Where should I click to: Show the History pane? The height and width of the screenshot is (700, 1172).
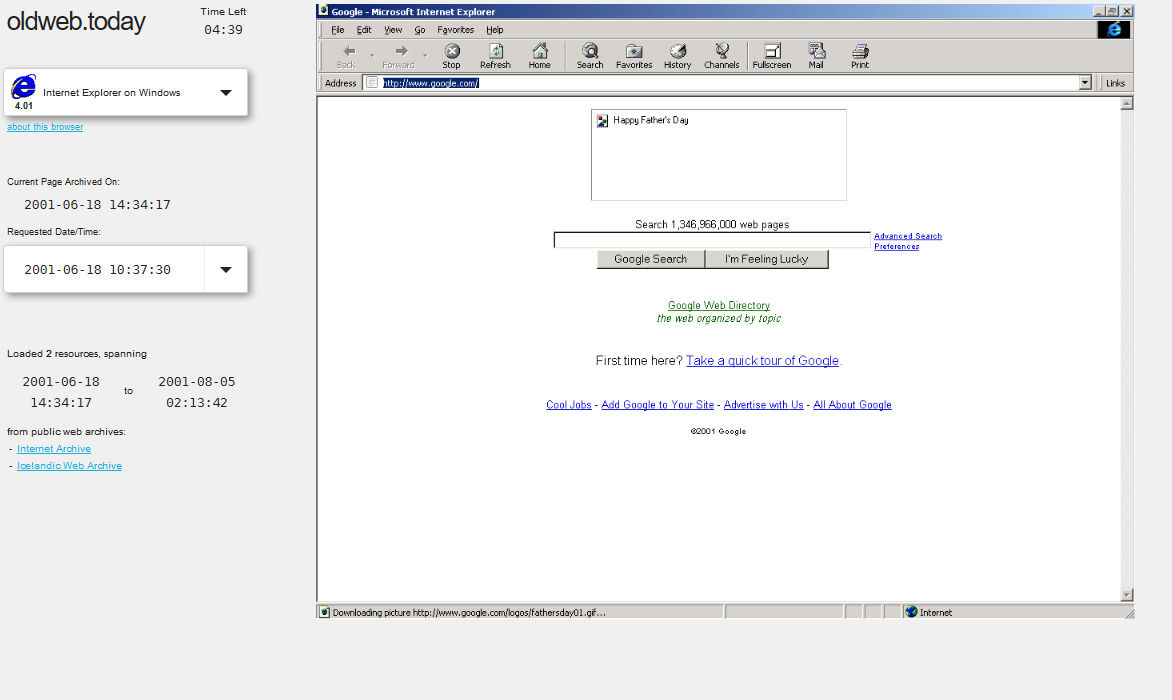[677, 56]
